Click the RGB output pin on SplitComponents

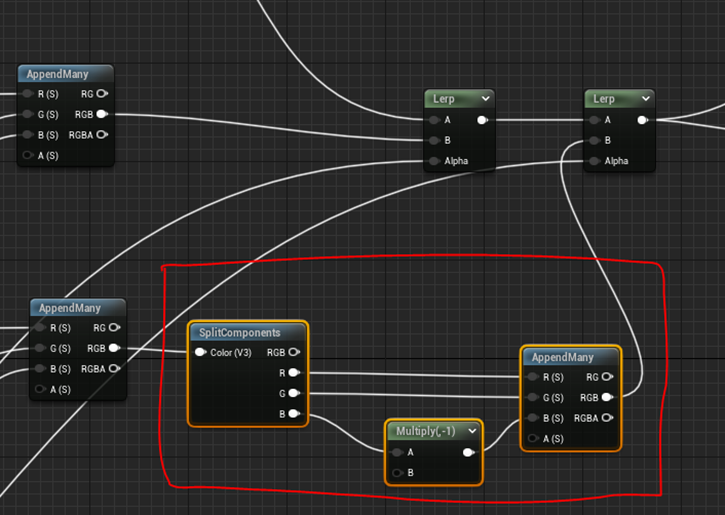click(x=294, y=352)
